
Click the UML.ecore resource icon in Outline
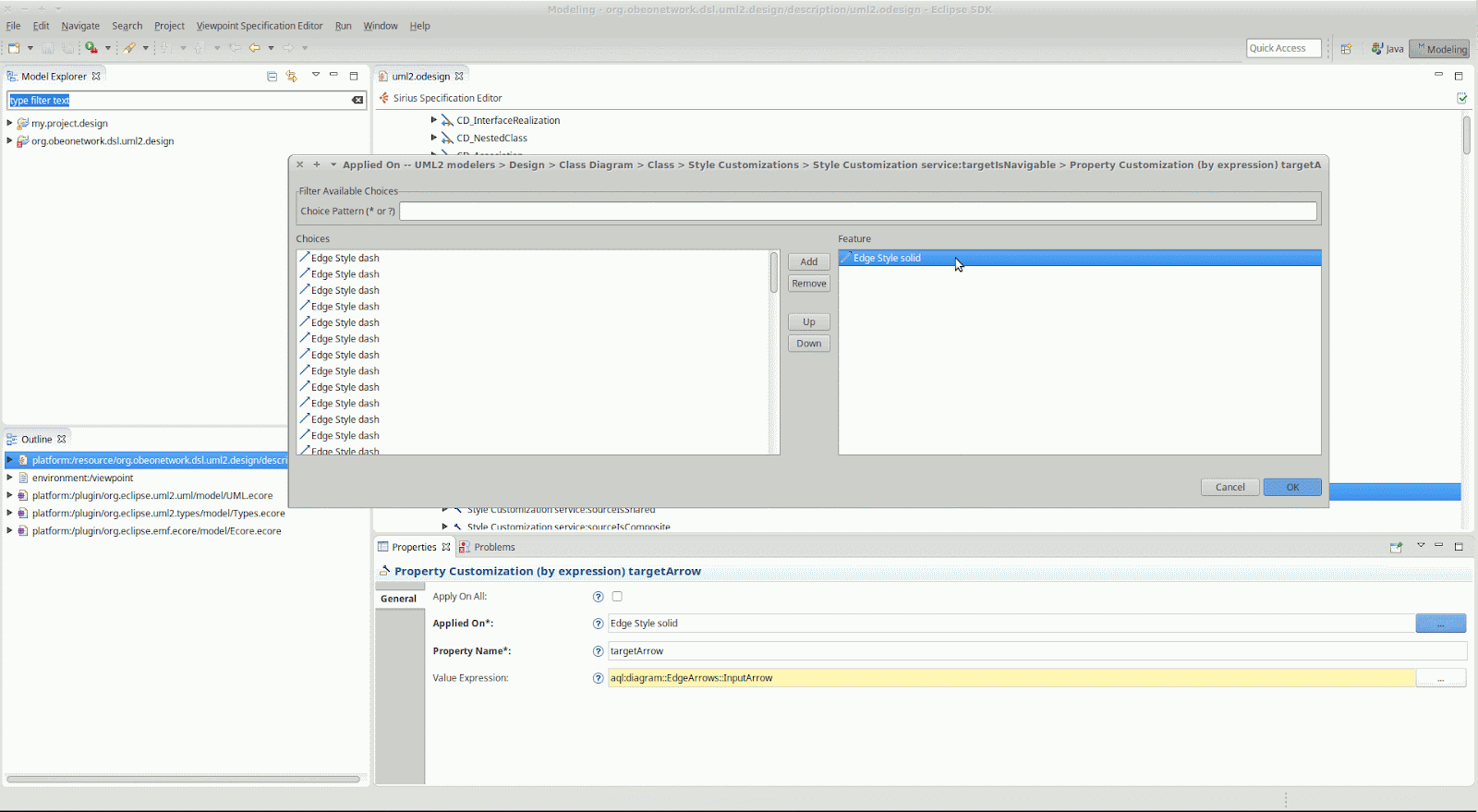click(23, 495)
